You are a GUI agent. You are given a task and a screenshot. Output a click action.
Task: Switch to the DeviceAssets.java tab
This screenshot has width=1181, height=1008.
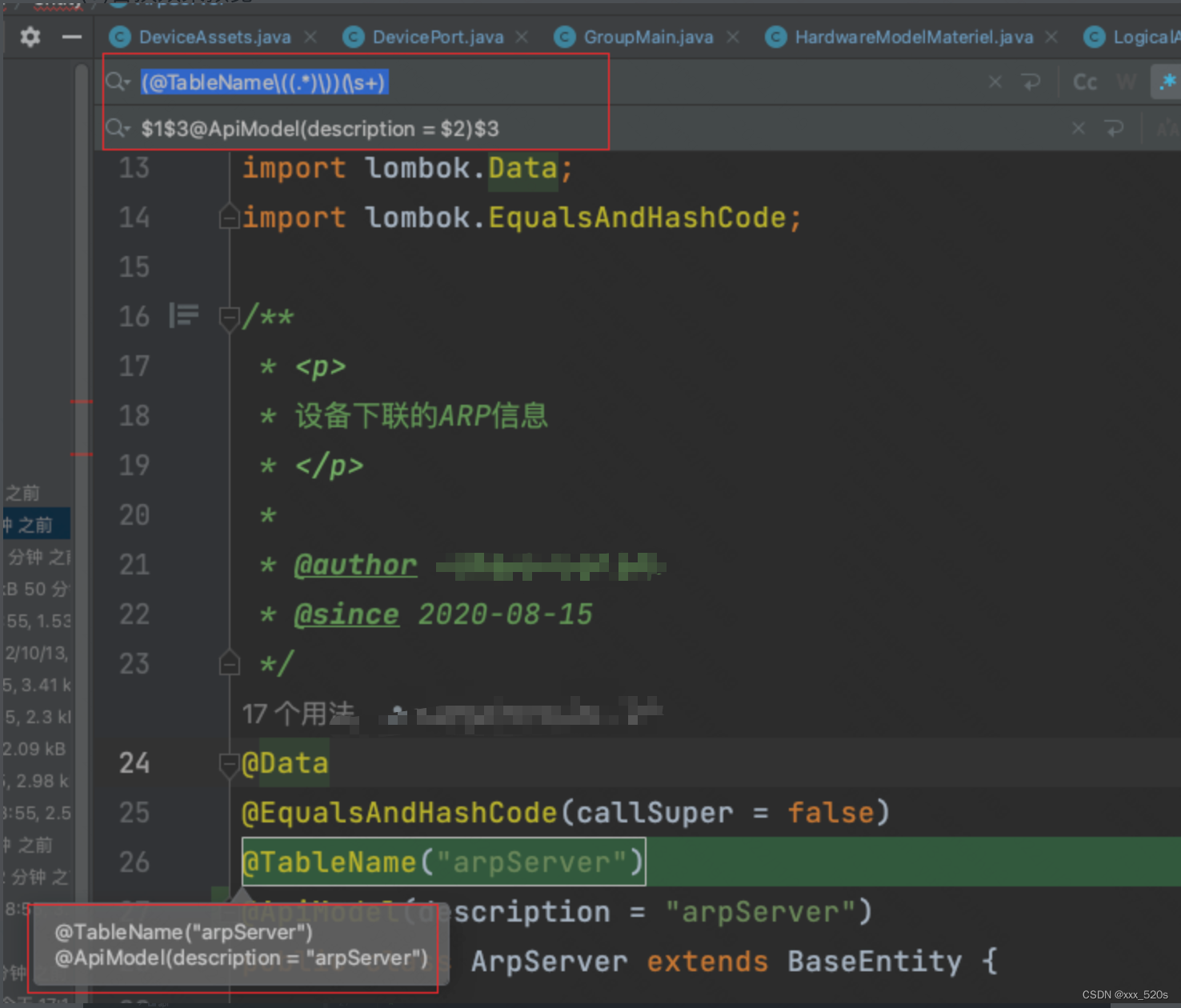[214, 37]
